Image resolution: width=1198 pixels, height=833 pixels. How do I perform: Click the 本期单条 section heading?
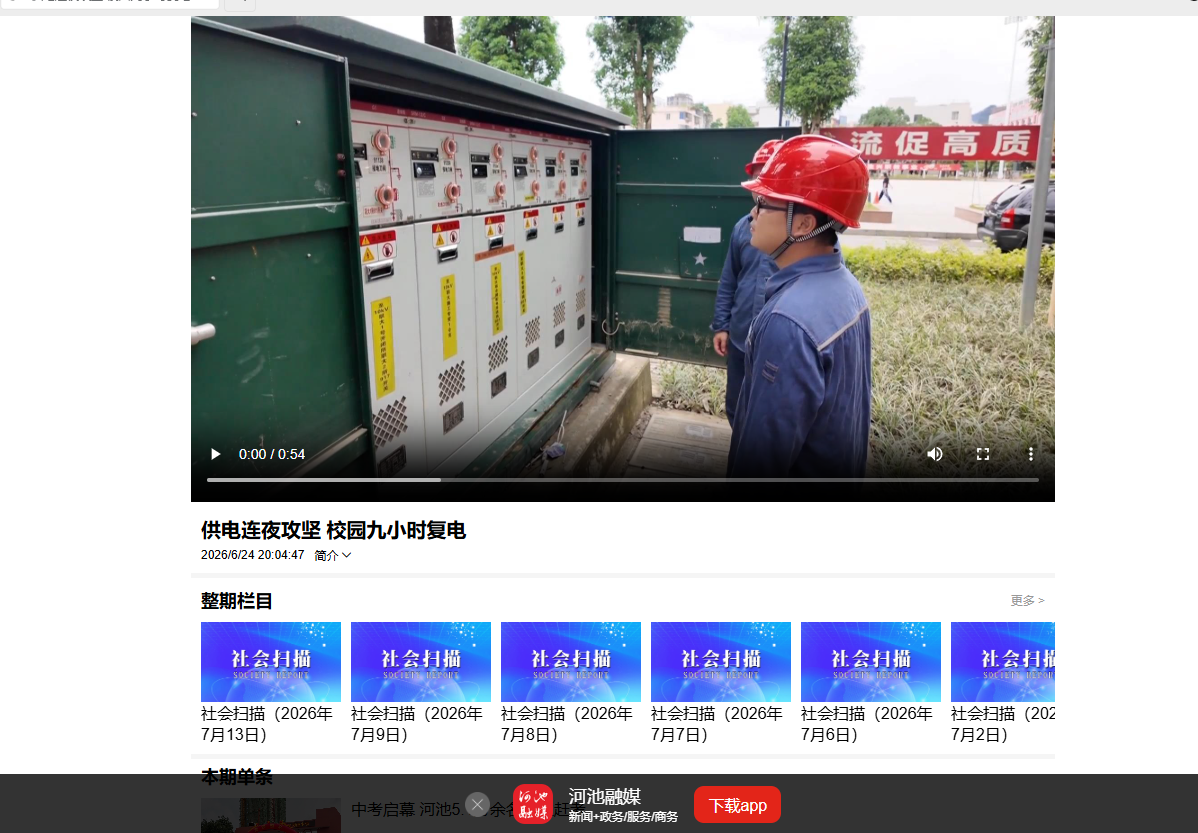point(237,776)
